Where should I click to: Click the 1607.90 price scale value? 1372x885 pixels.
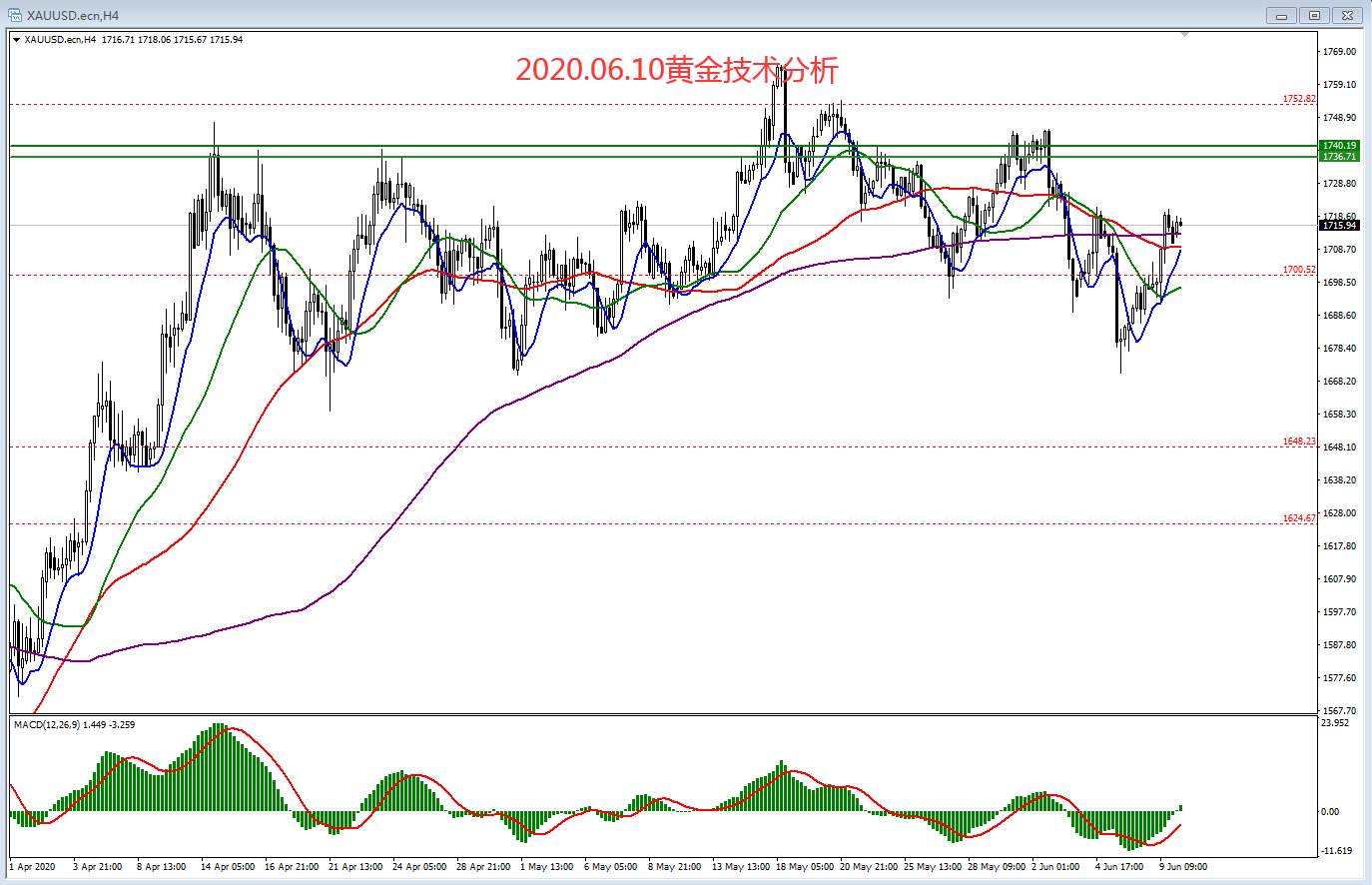[1339, 579]
